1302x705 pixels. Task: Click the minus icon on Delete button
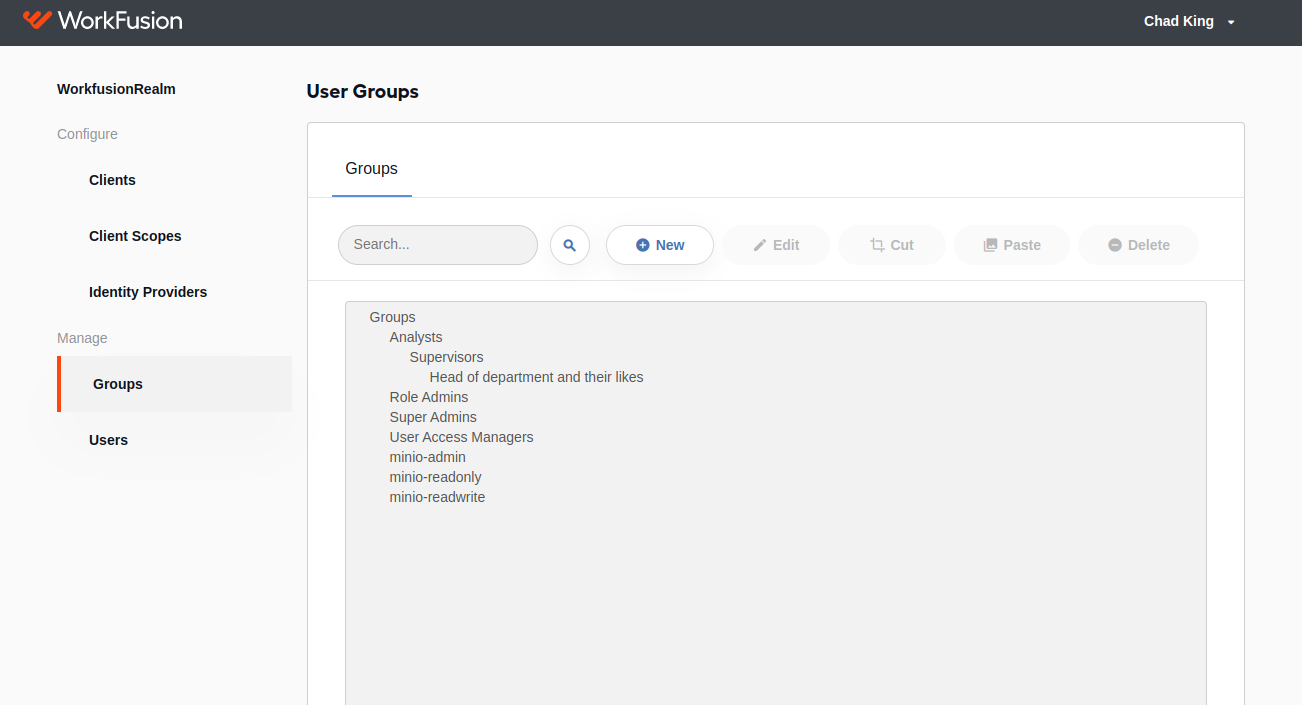(1115, 245)
